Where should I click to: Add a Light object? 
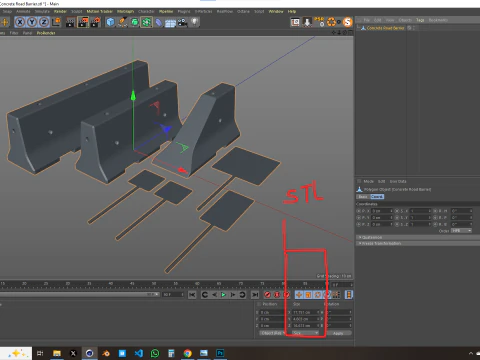(x=194, y=22)
